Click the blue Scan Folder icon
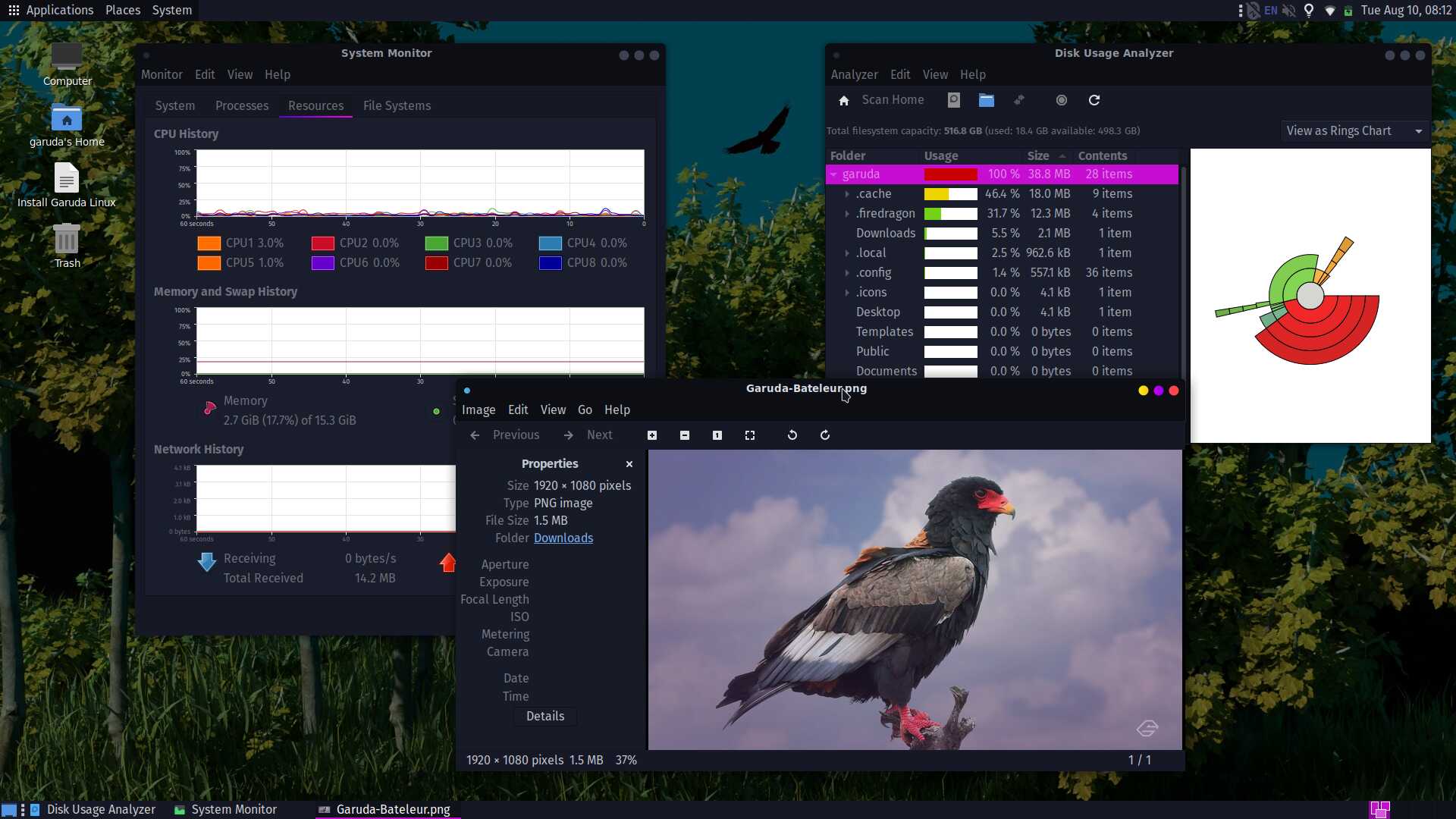 click(986, 100)
